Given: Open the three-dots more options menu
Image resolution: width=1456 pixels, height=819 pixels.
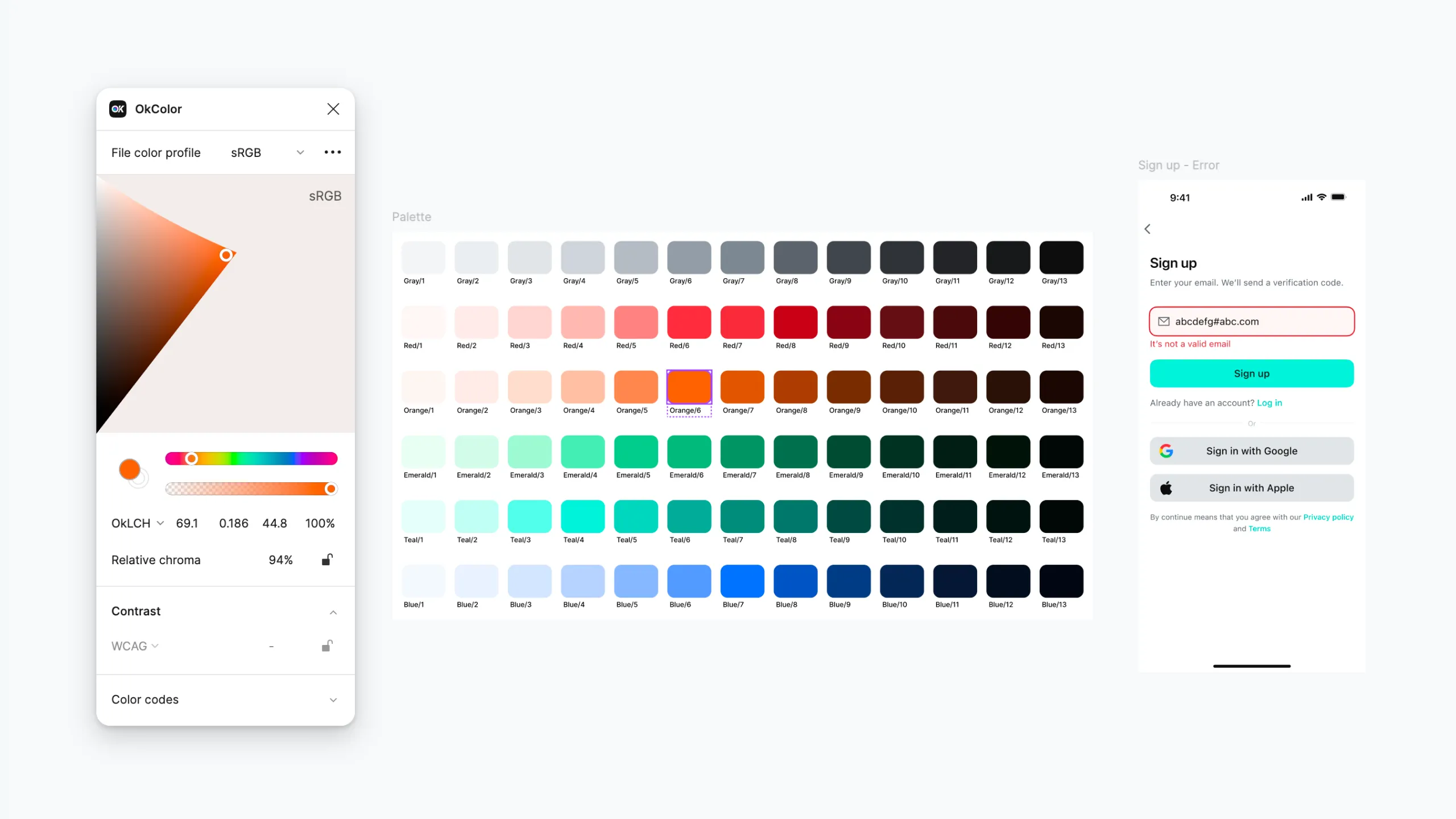Looking at the screenshot, I should tap(333, 152).
